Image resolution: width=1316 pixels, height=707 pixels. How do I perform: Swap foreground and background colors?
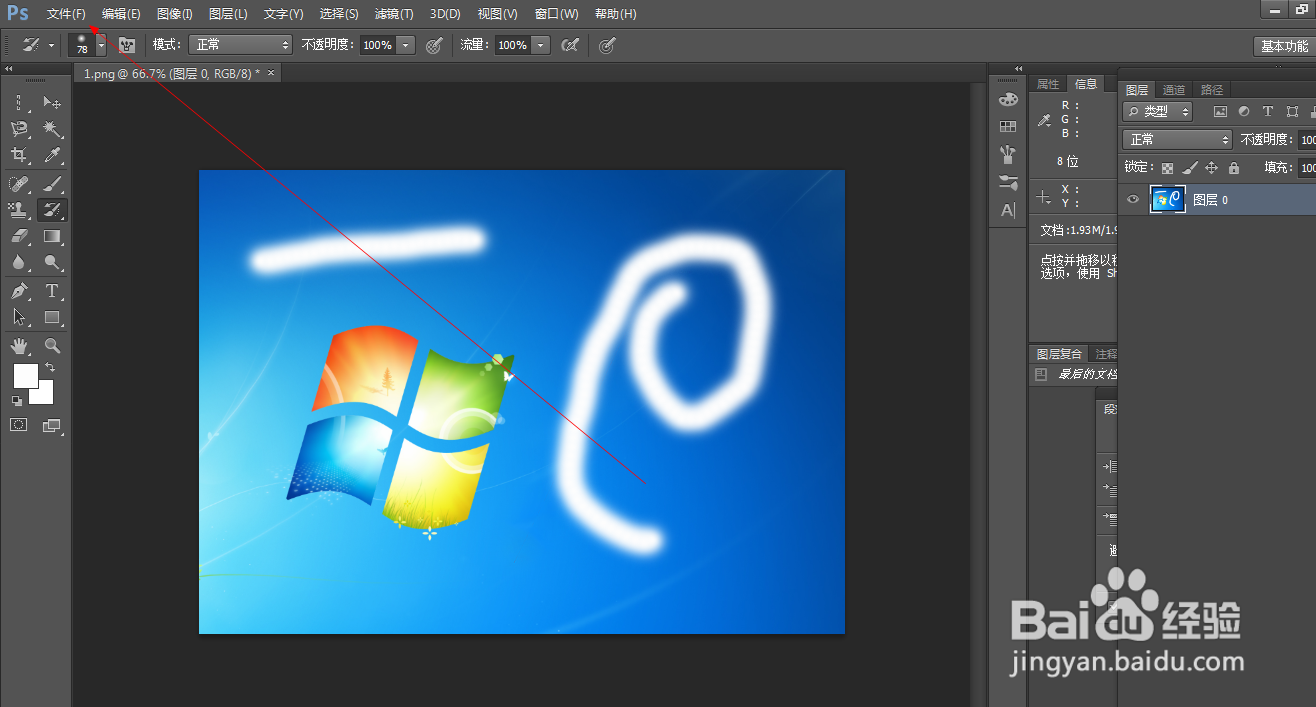coord(50,368)
